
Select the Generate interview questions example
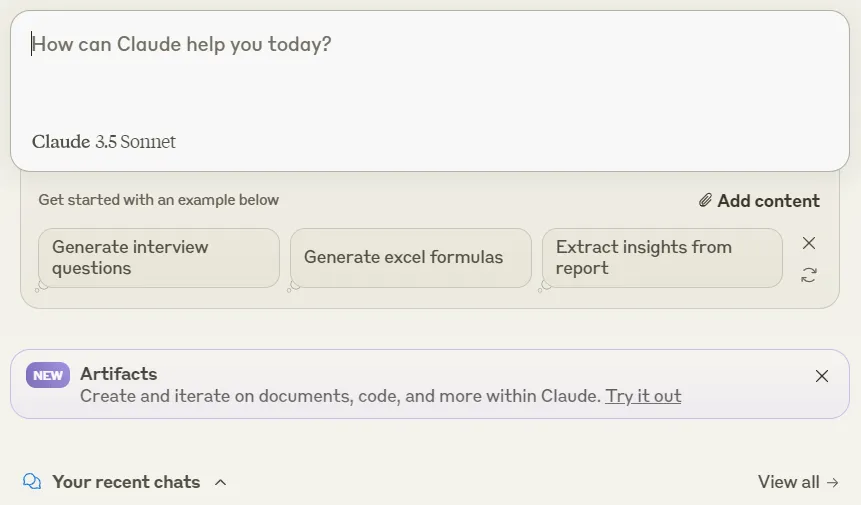(159, 258)
